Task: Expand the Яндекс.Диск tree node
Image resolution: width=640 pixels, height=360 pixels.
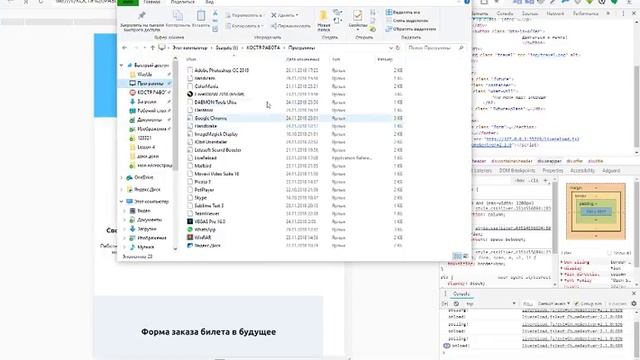Action: point(122,189)
